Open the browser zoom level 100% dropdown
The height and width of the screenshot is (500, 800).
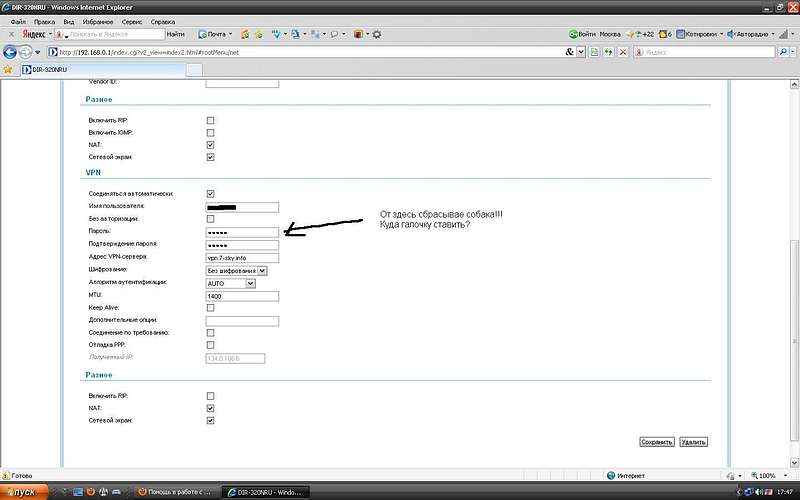765,476
